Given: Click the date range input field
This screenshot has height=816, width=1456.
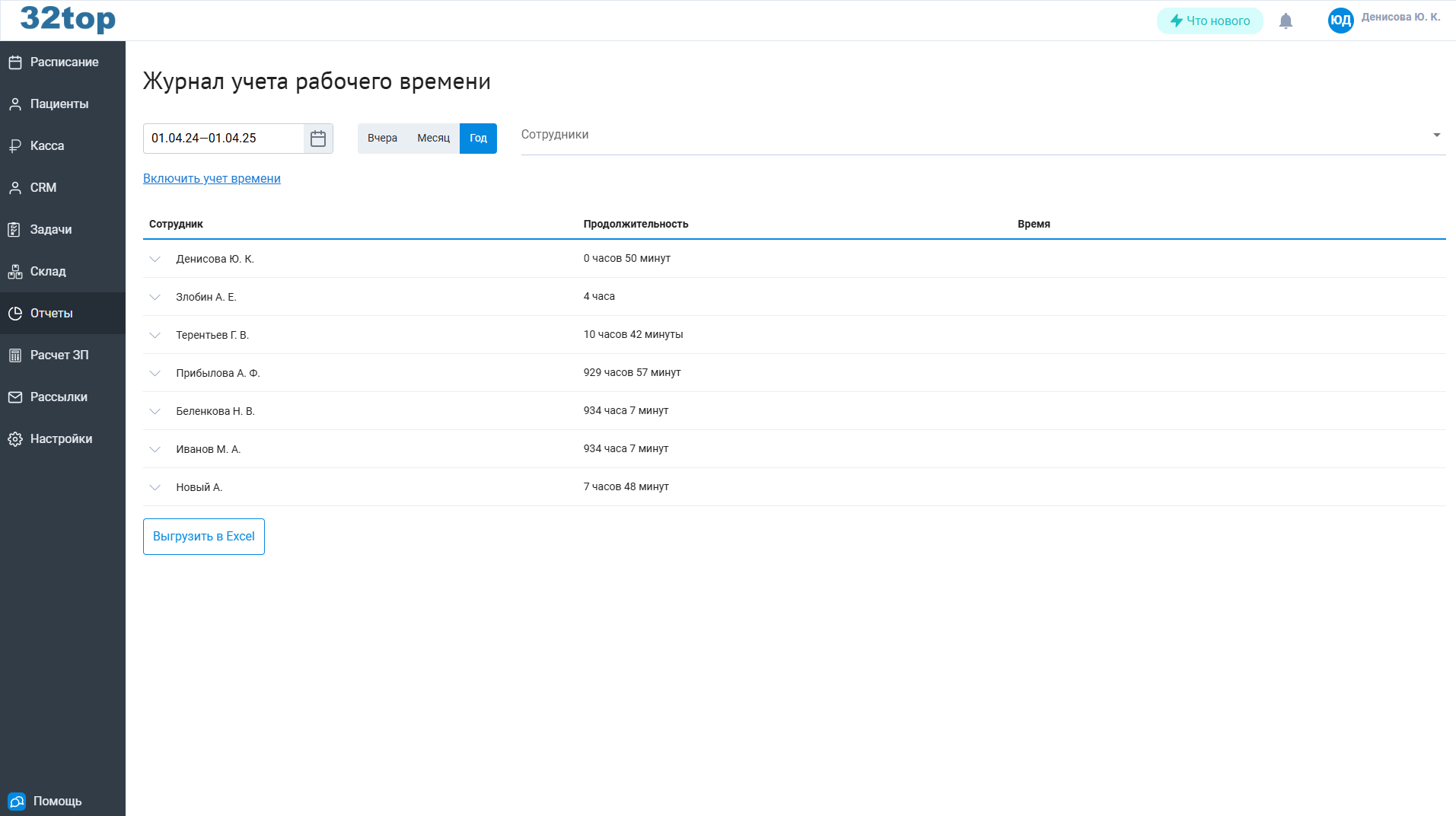Looking at the screenshot, I should tap(224, 139).
